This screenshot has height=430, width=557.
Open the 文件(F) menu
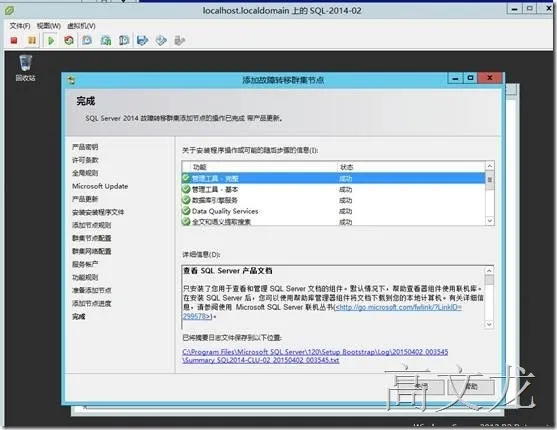pyautogui.click(x=20, y=26)
